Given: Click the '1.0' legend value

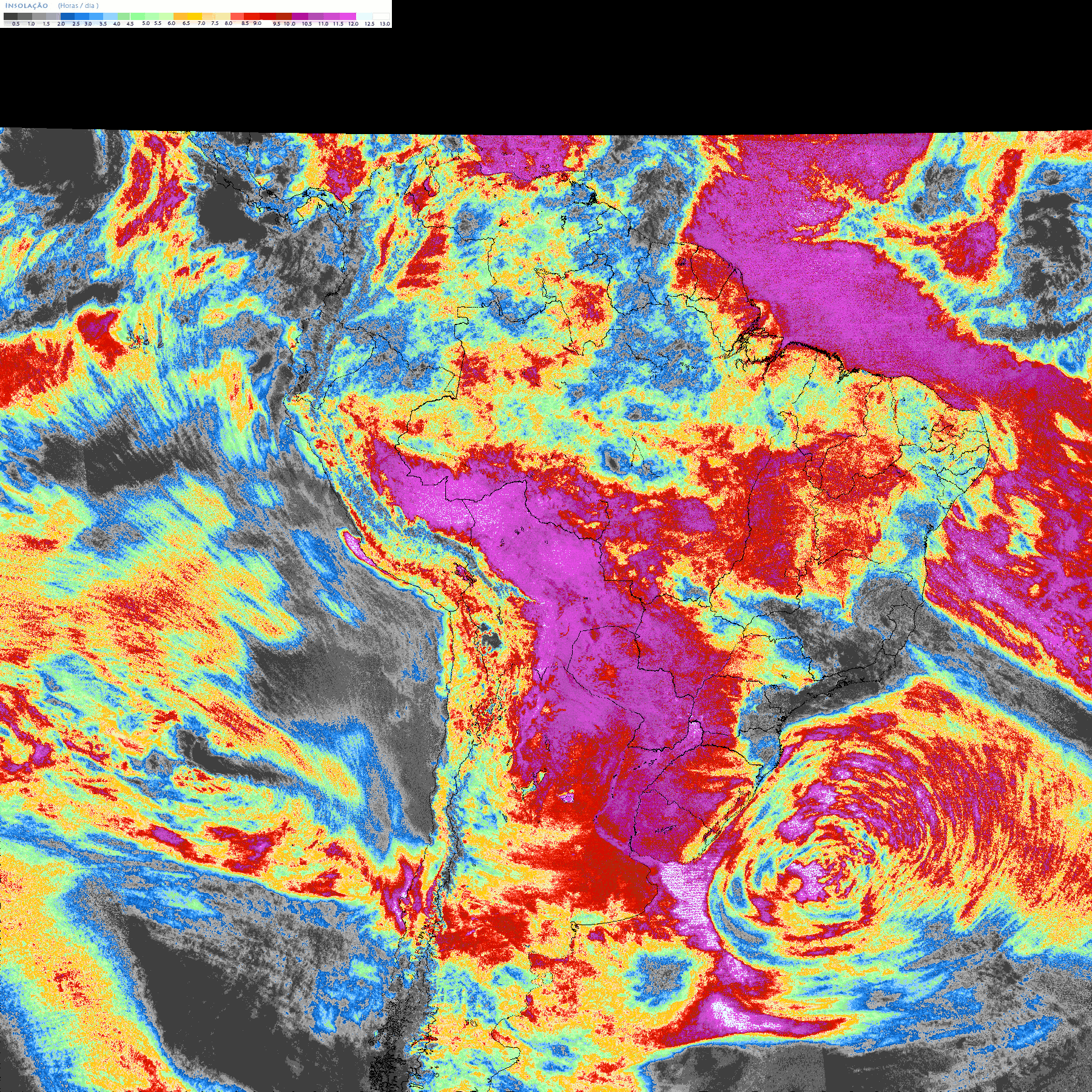Looking at the screenshot, I should click(31, 24).
